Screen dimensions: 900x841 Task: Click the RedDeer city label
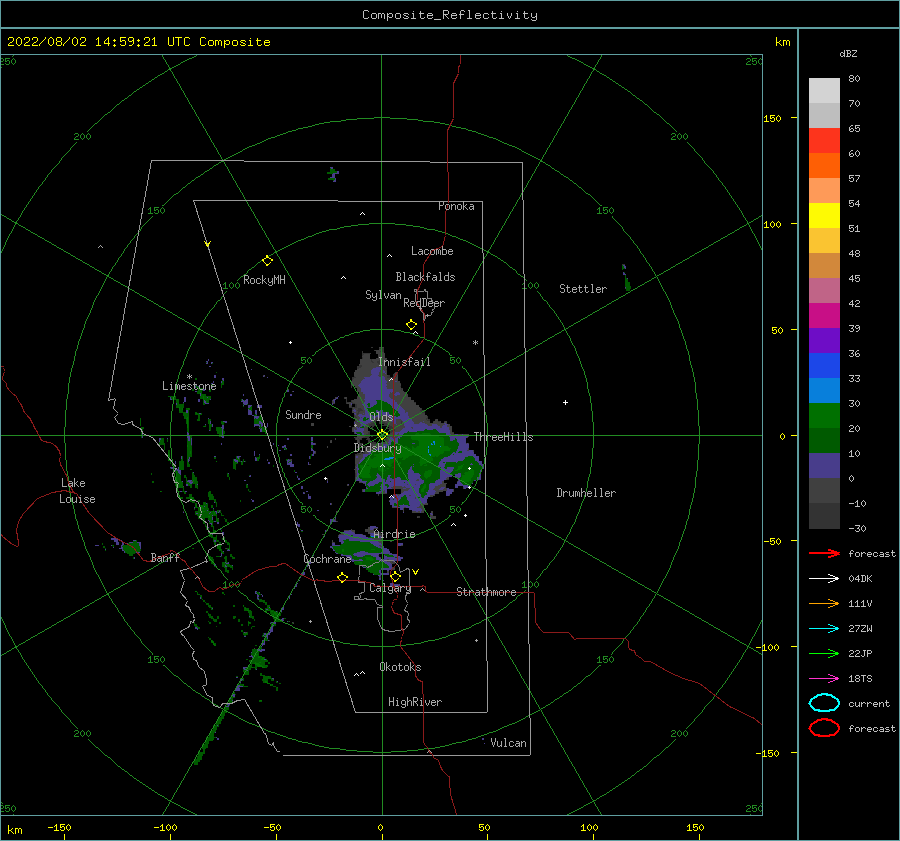(x=424, y=303)
